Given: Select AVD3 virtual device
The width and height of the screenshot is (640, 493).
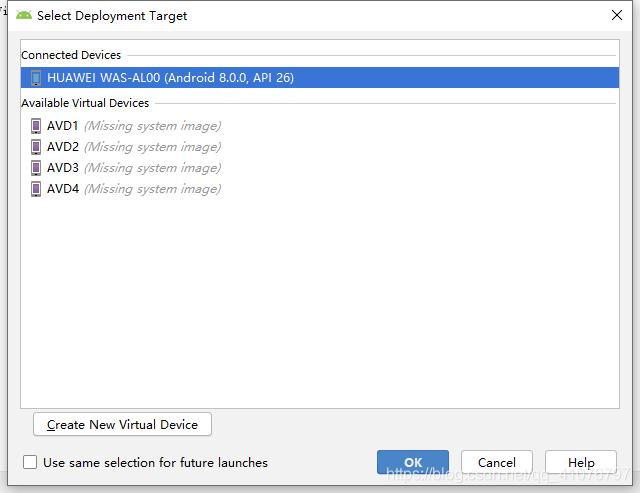Looking at the screenshot, I should pyautogui.click(x=320, y=168).
